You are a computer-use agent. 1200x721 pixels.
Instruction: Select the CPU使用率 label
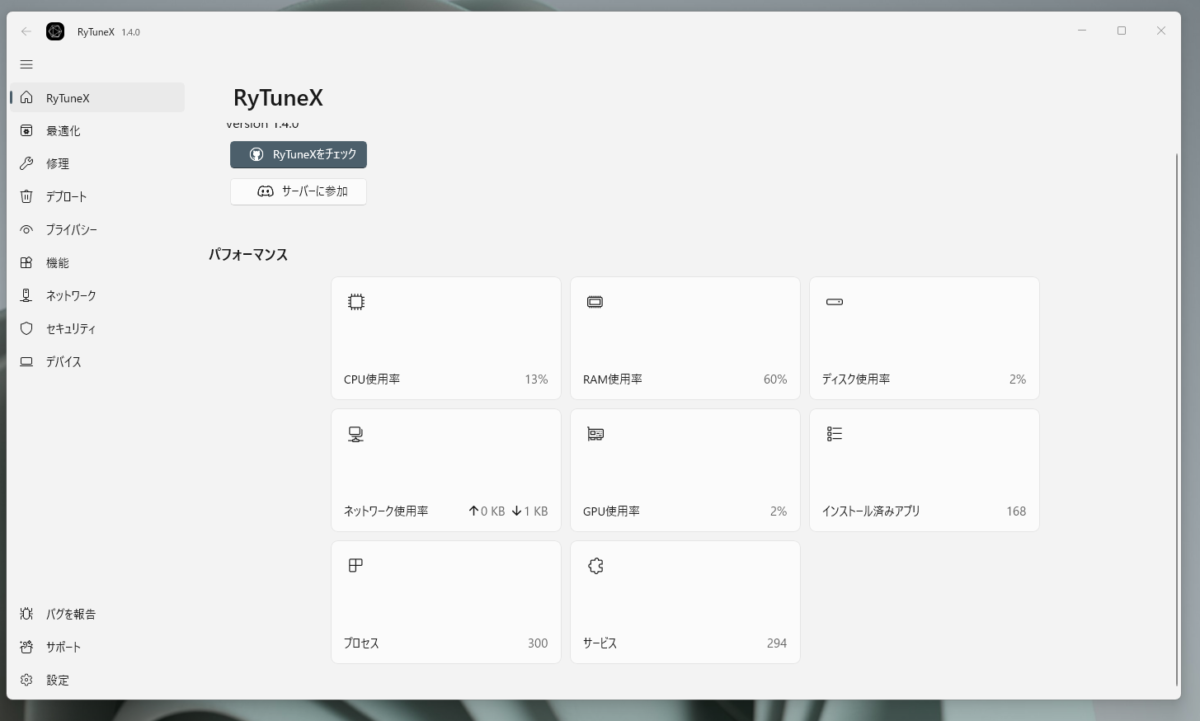(x=372, y=380)
